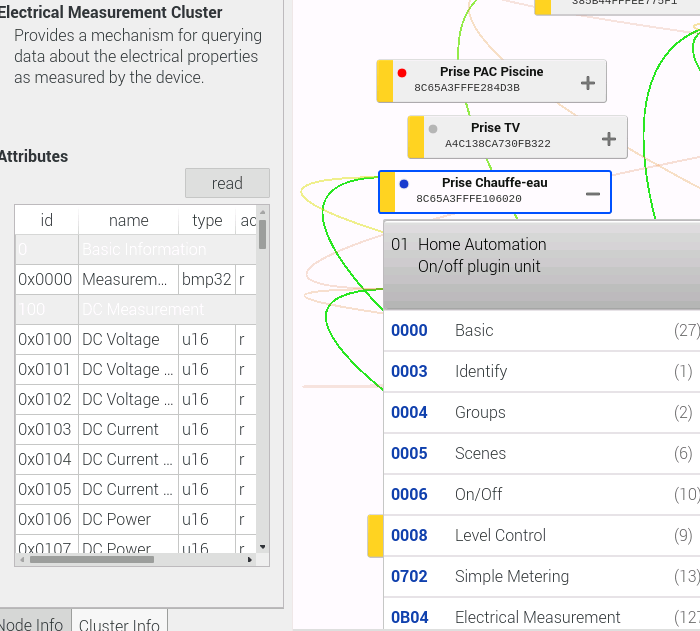Select attribute row 0x0100 DC Voltage
This screenshot has height=631, width=700.
click(x=136, y=340)
